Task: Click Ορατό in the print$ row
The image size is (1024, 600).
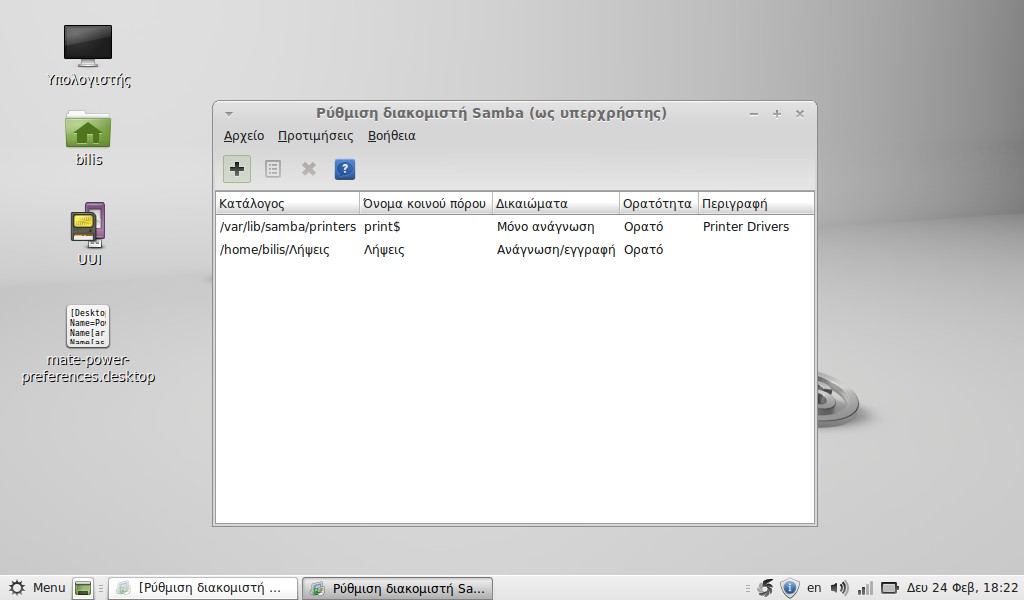Action: point(643,227)
